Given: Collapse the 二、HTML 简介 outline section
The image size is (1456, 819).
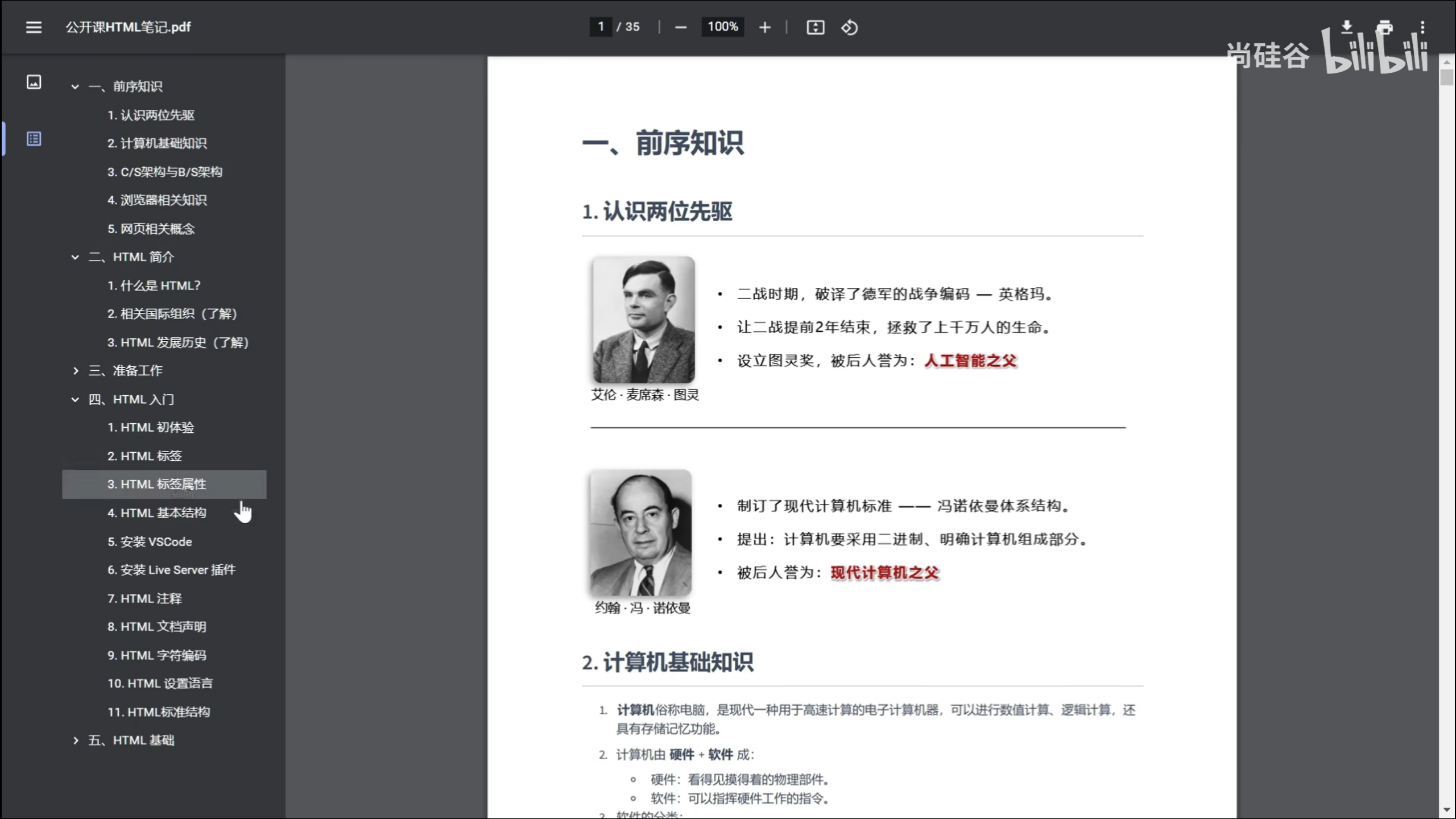Looking at the screenshot, I should [x=75, y=257].
